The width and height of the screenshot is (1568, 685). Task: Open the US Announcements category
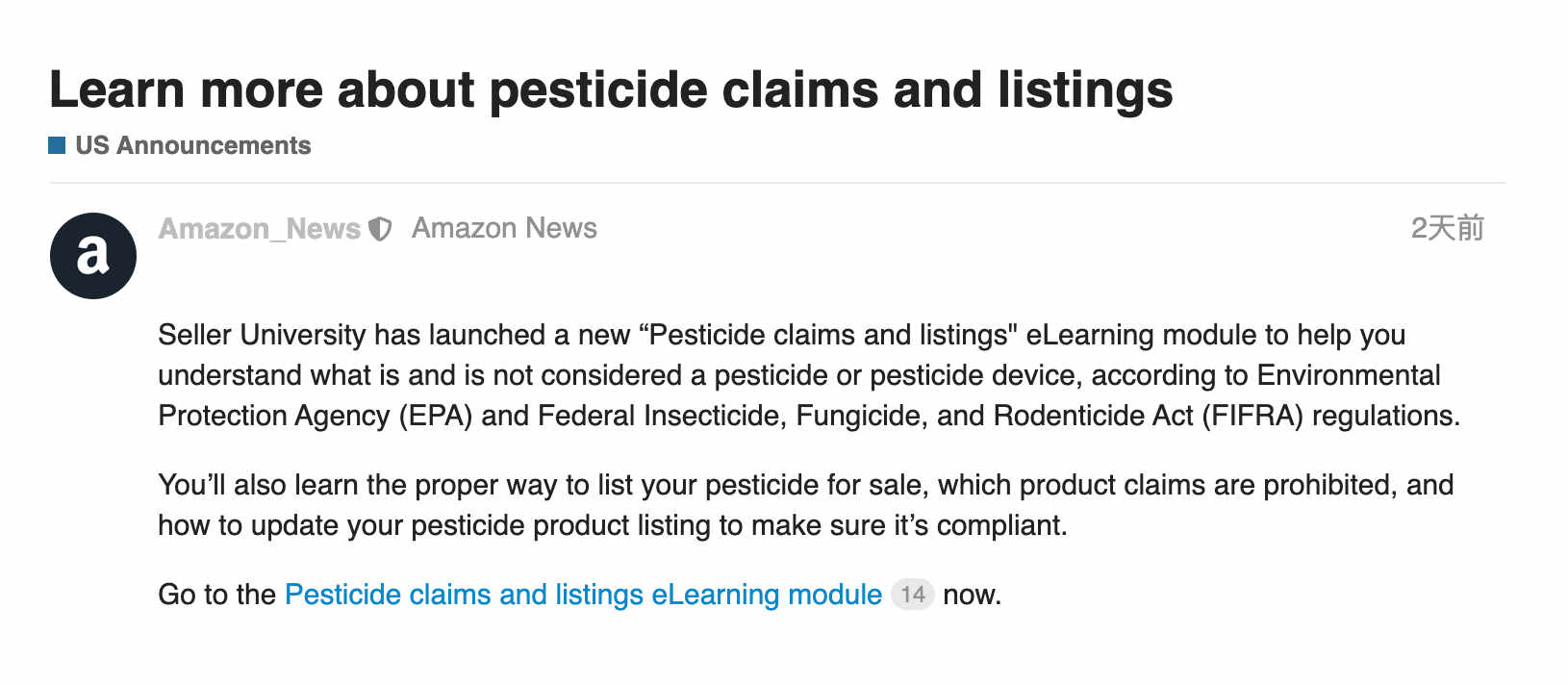[x=192, y=145]
